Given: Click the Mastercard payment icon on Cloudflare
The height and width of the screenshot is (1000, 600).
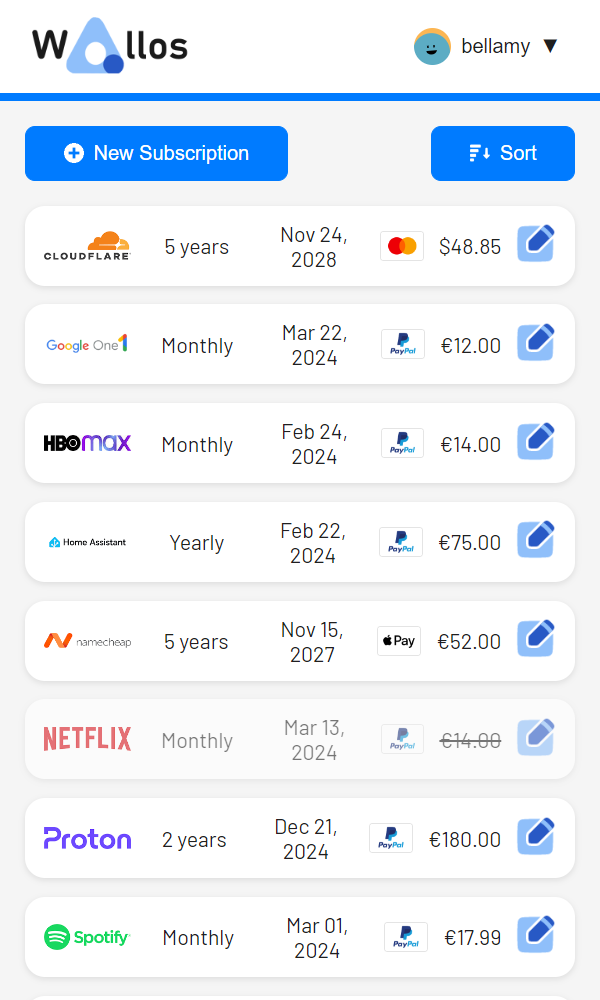Looking at the screenshot, I should tap(402, 246).
